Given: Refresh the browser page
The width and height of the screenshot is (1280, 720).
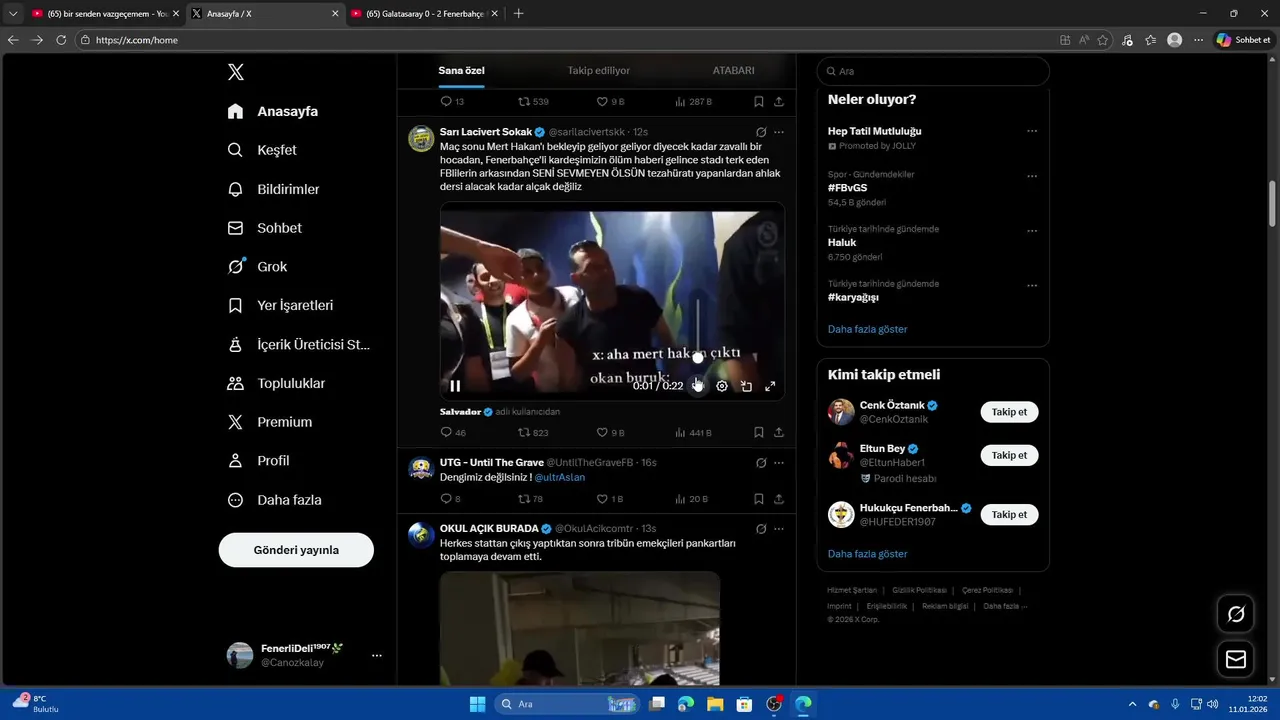Looking at the screenshot, I should click(x=61, y=40).
